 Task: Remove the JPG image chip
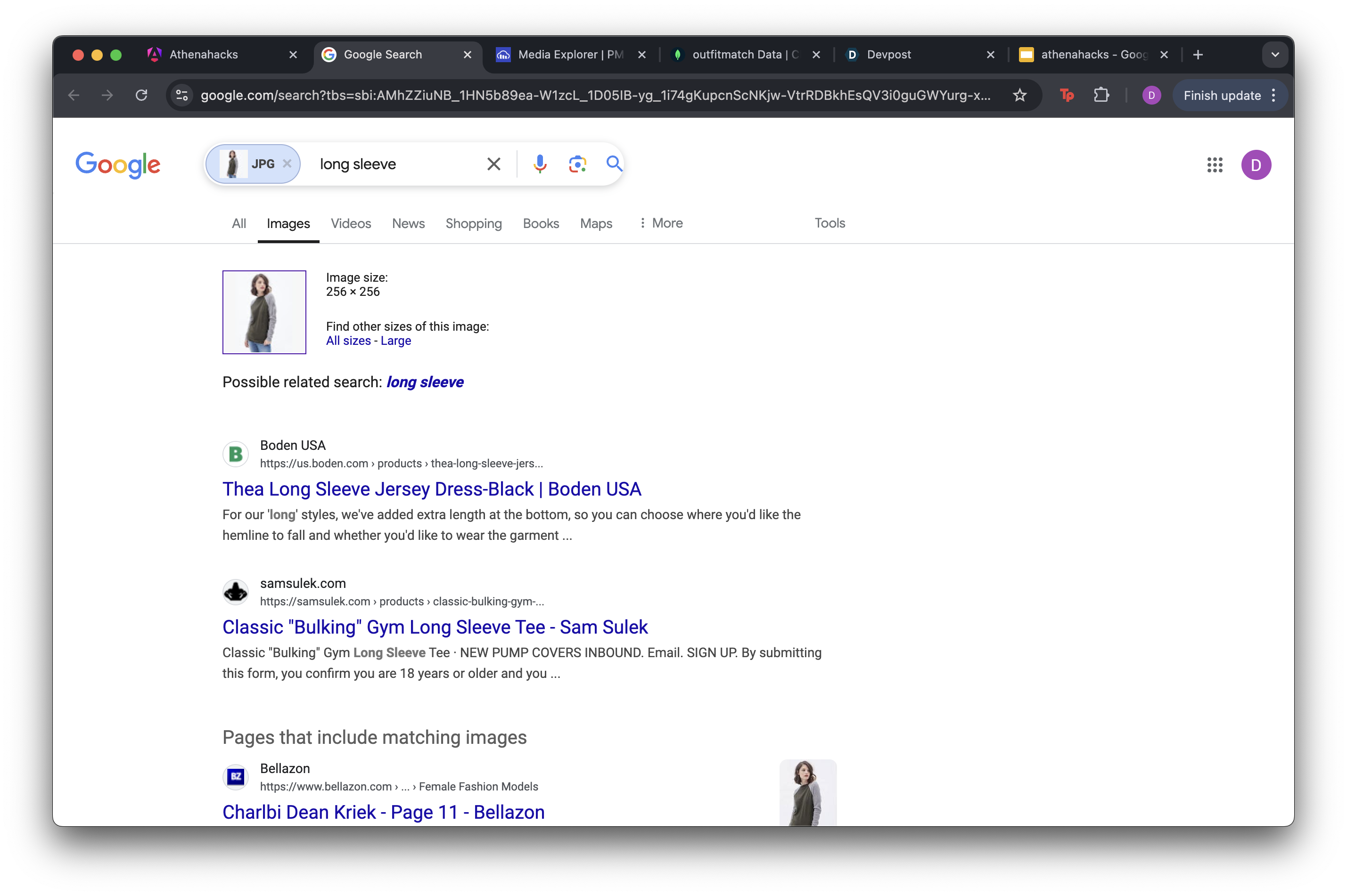(x=287, y=164)
